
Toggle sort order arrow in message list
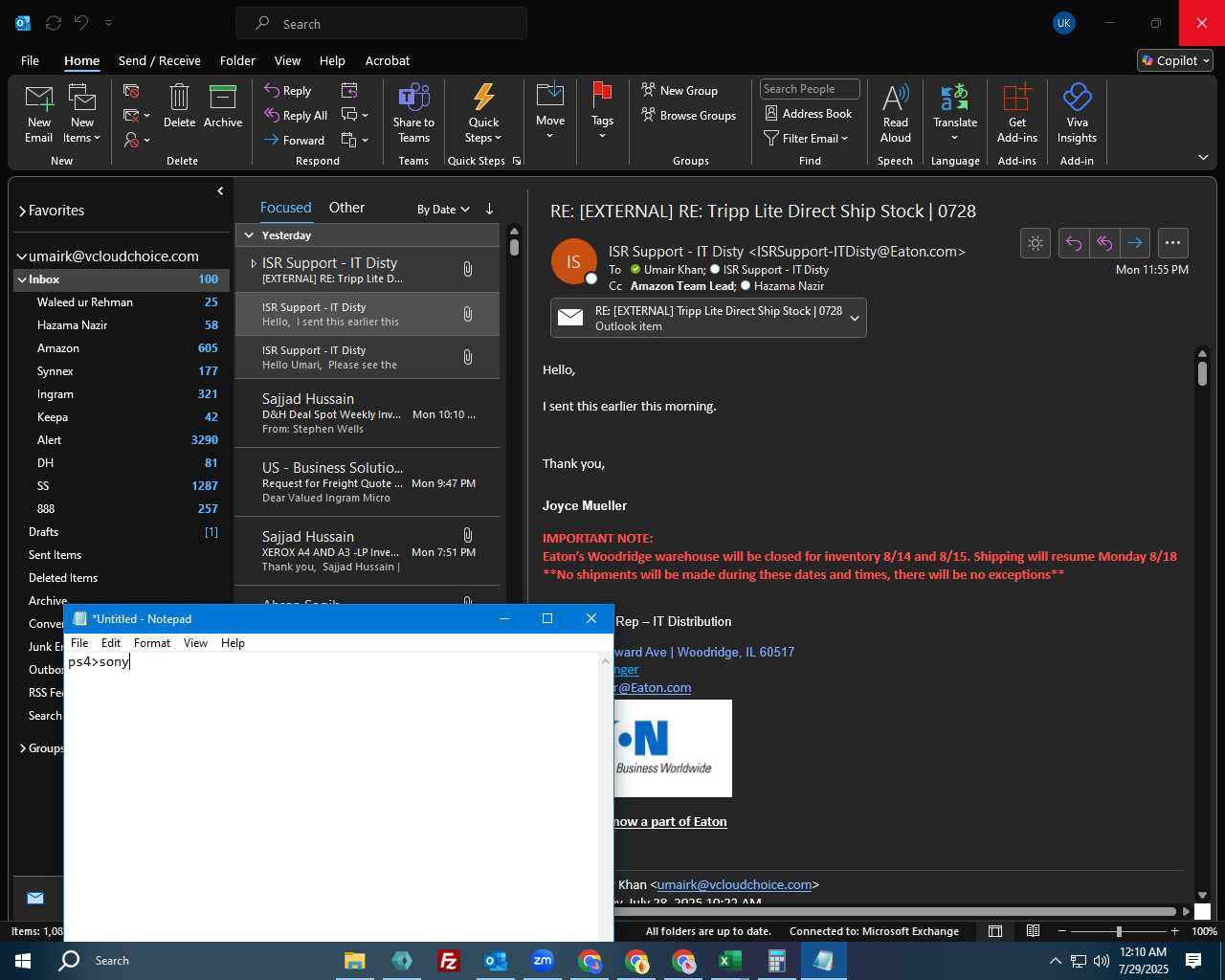pos(489,209)
